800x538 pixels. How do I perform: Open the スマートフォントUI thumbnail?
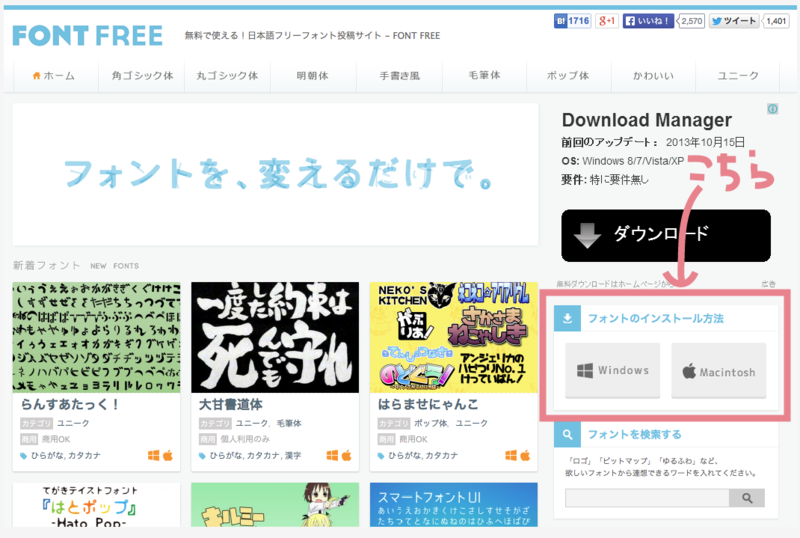(x=454, y=505)
